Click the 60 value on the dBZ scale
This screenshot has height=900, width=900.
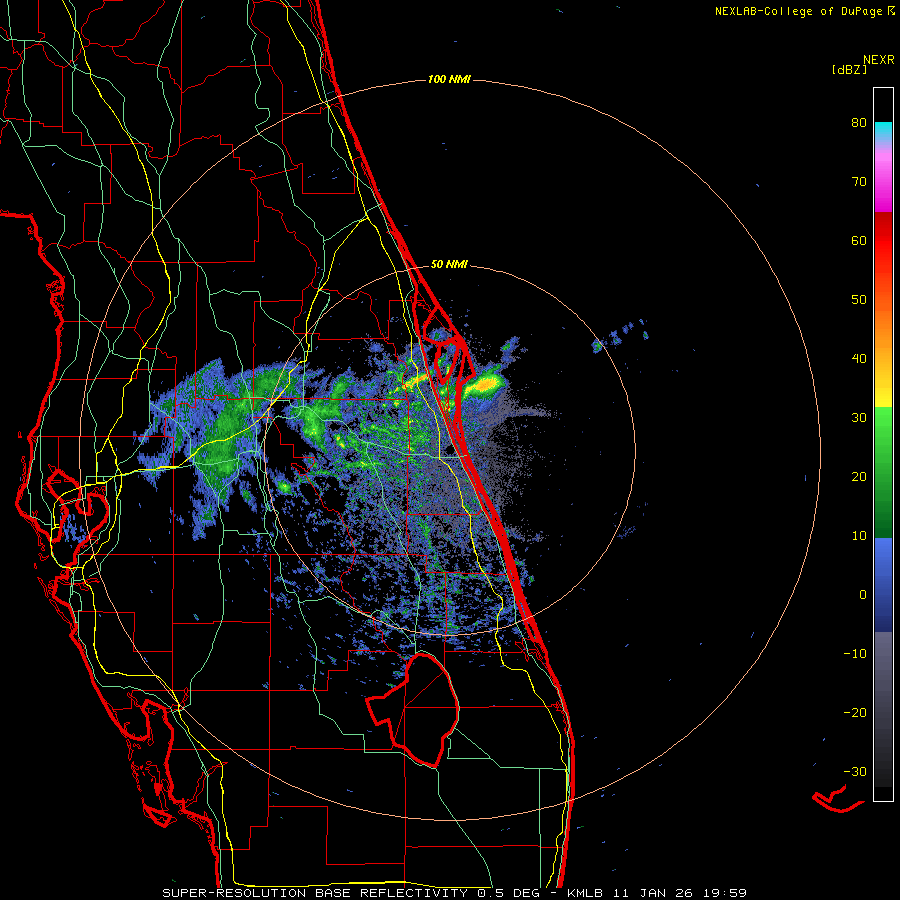point(859,240)
